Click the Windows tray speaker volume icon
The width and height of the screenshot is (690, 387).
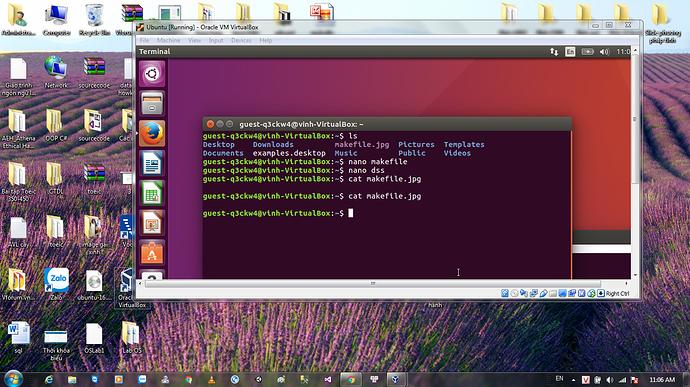point(609,380)
